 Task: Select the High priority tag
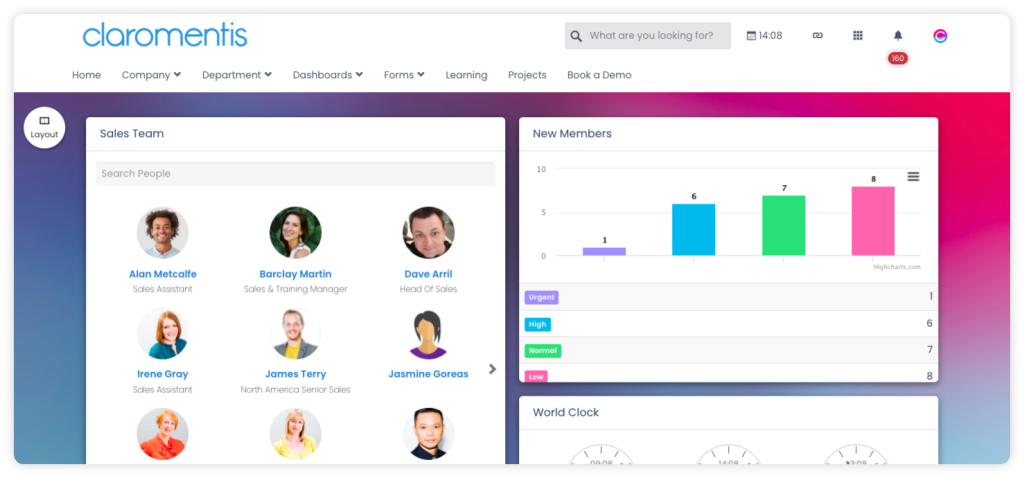tap(537, 325)
